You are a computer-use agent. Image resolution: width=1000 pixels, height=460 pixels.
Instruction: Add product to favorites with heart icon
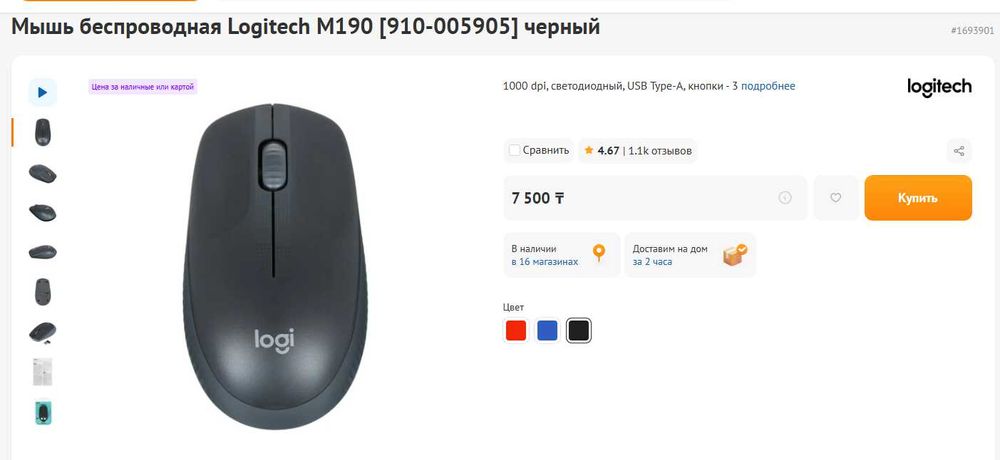(835, 198)
